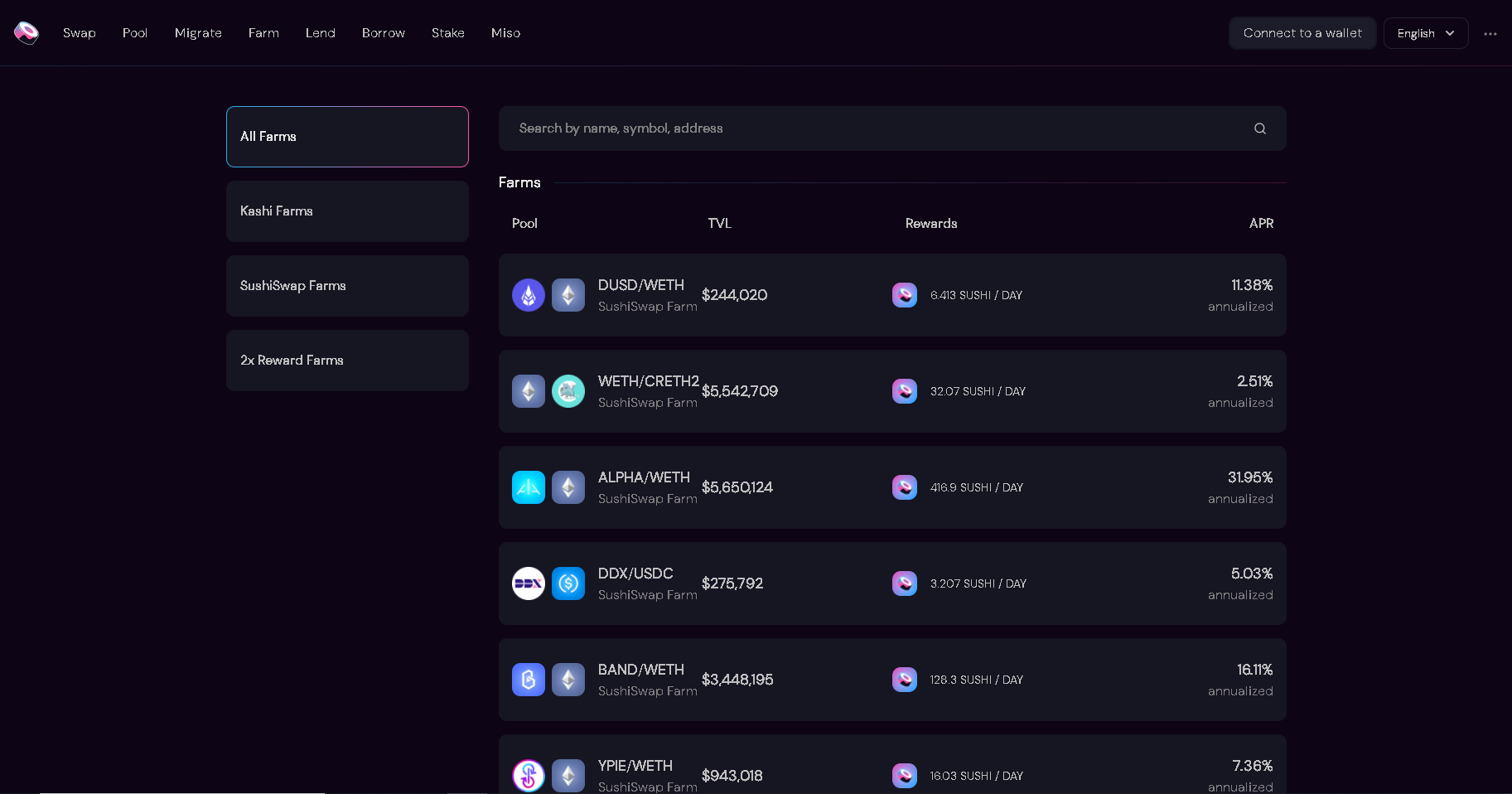Focus the farm search field
Screen dimensions: 1512x794
tap(892, 128)
